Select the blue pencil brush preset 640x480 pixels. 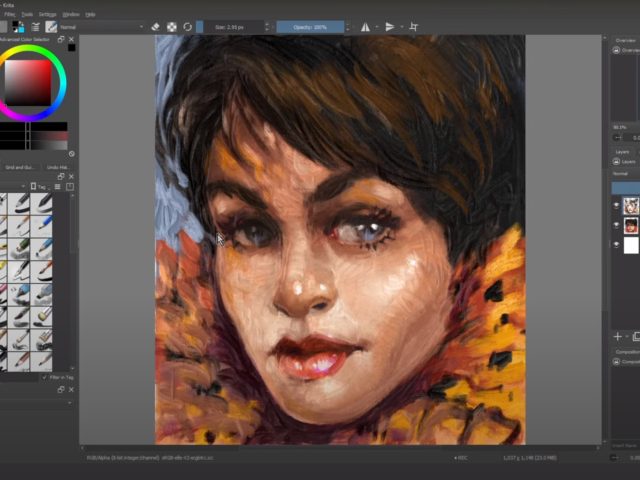[x=41, y=225]
